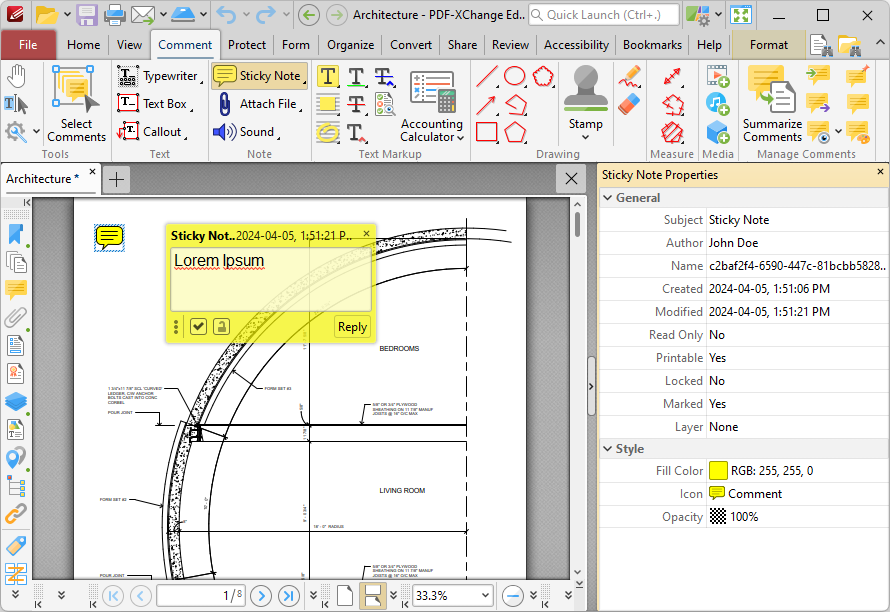Open the File menu
The width and height of the screenshot is (890, 612).
(28, 45)
